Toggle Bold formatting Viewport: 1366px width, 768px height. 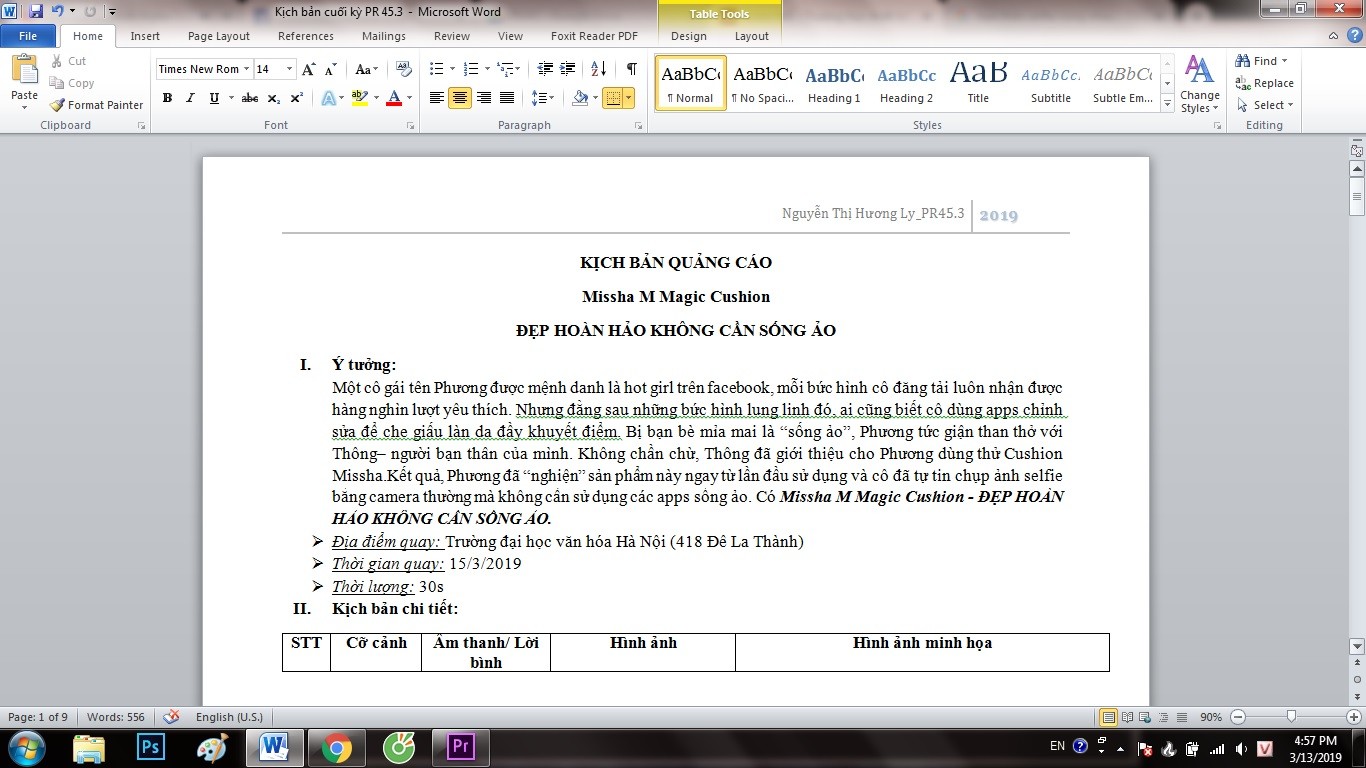(x=167, y=98)
